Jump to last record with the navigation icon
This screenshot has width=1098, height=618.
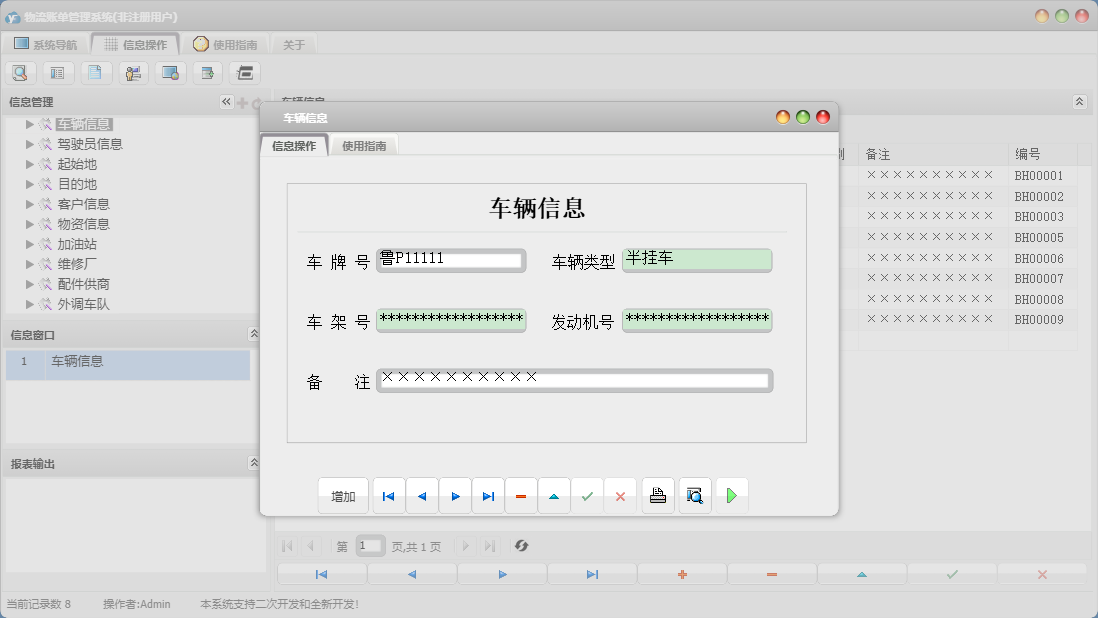[488, 495]
